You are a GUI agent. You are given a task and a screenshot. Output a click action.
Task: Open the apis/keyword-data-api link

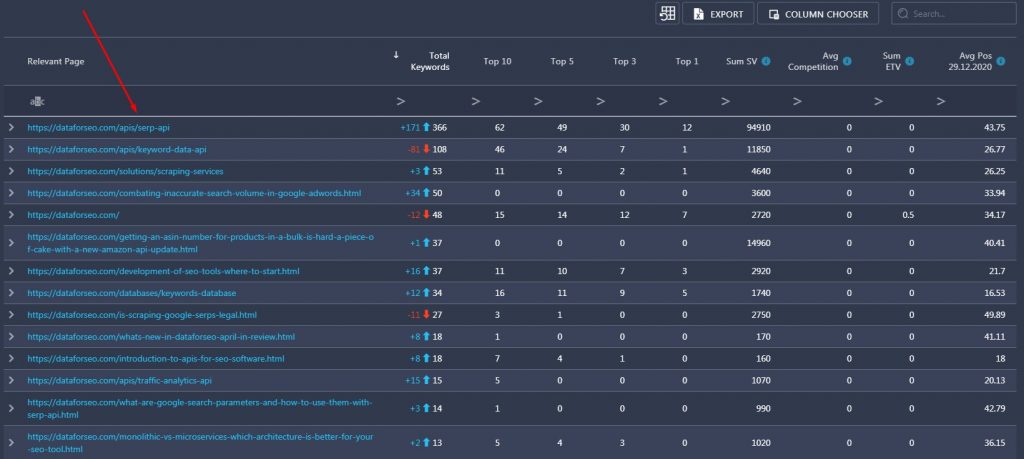[117, 150]
